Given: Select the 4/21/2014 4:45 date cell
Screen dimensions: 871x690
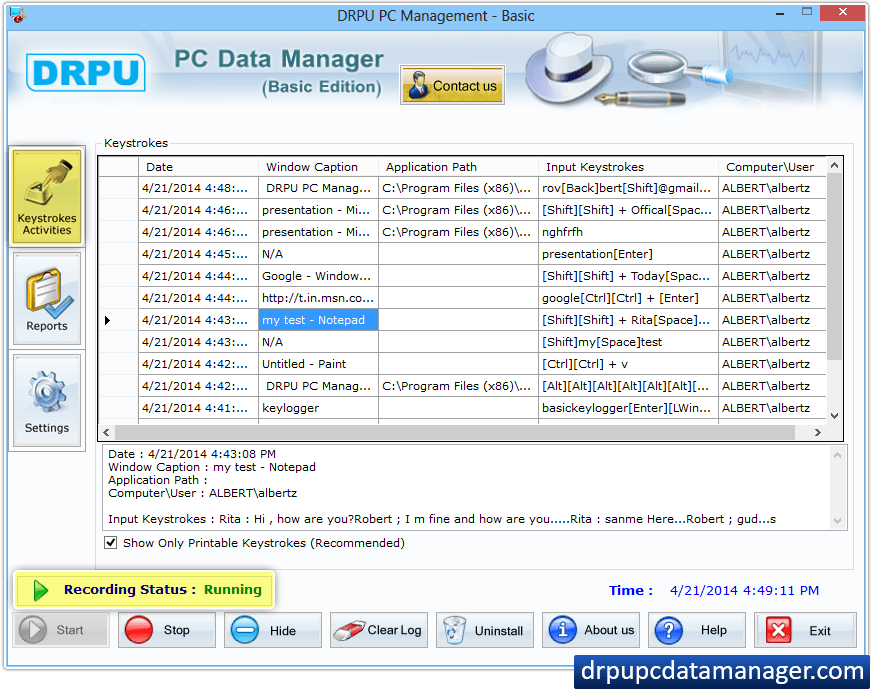Looking at the screenshot, I should [x=198, y=254].
